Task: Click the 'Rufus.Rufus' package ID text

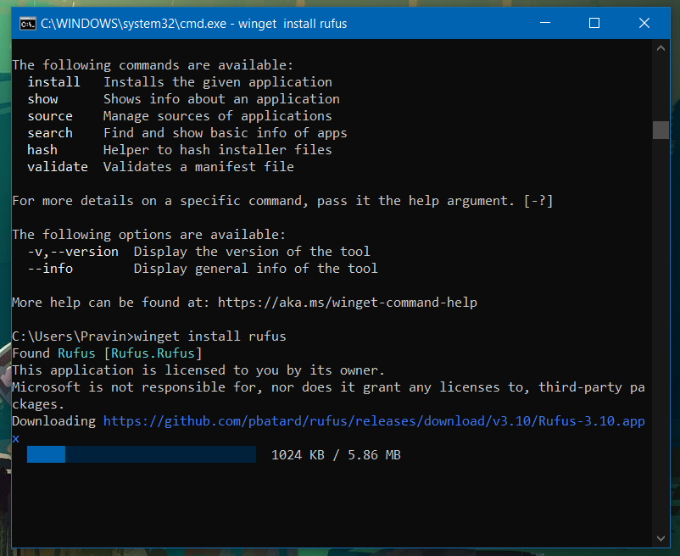Action: [x=153, y=353]
